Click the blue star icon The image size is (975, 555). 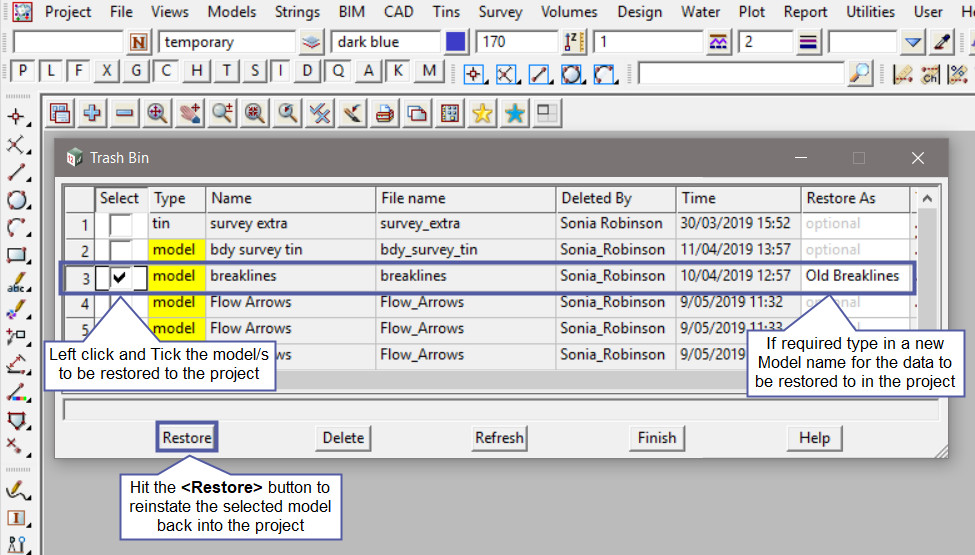click(x=515, y=114)
